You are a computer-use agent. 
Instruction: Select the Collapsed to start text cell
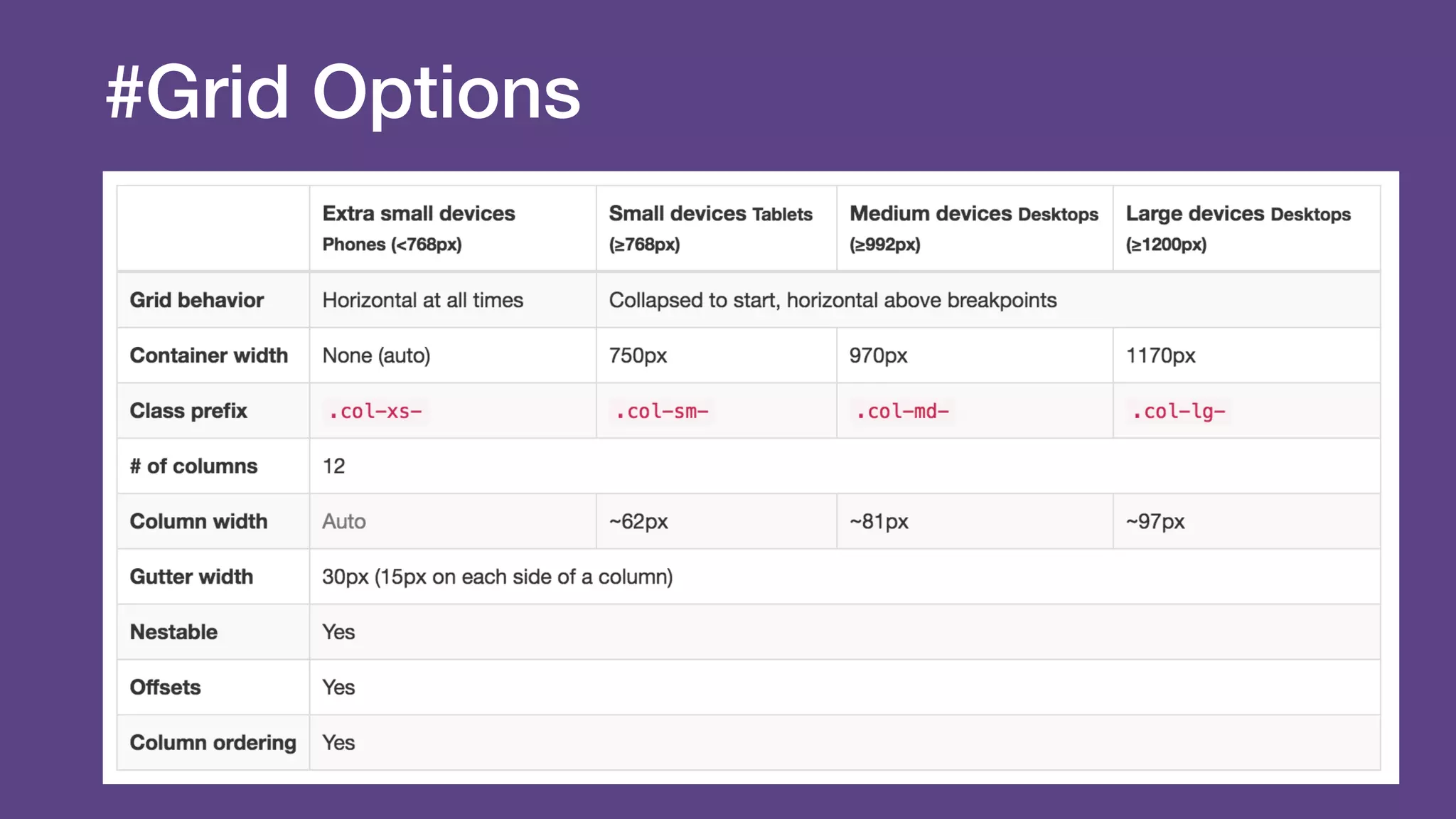[832, 300]
